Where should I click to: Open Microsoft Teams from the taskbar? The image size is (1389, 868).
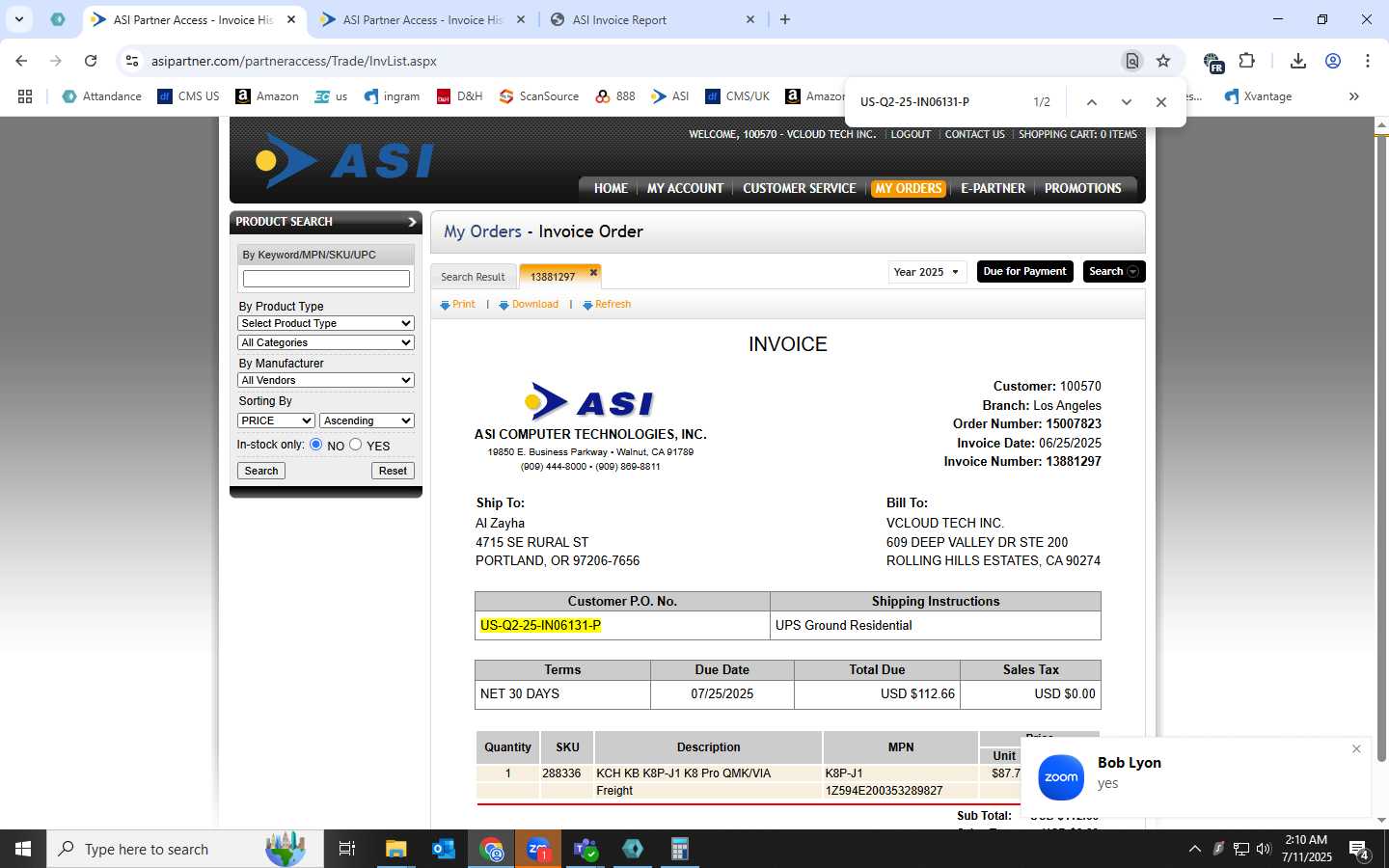pyautogui.click(x=586, y=849)
